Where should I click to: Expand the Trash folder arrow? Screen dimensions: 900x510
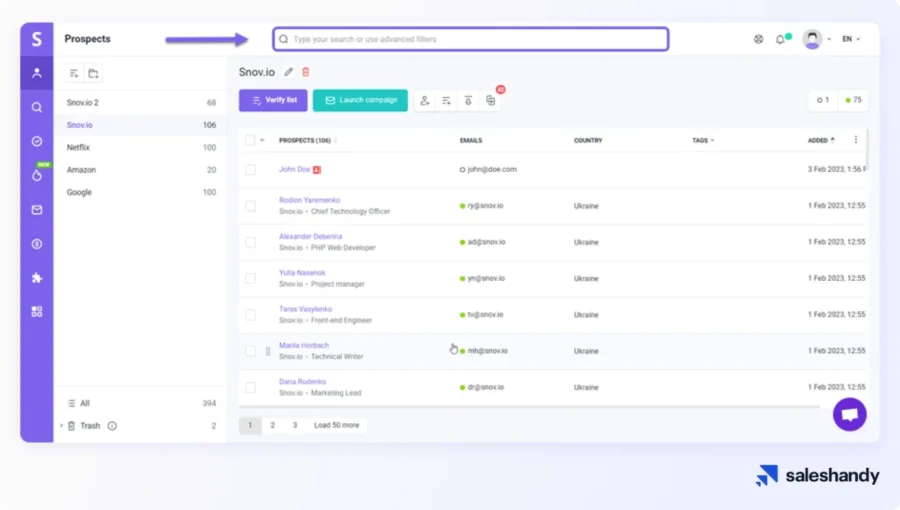click(61, 426)
